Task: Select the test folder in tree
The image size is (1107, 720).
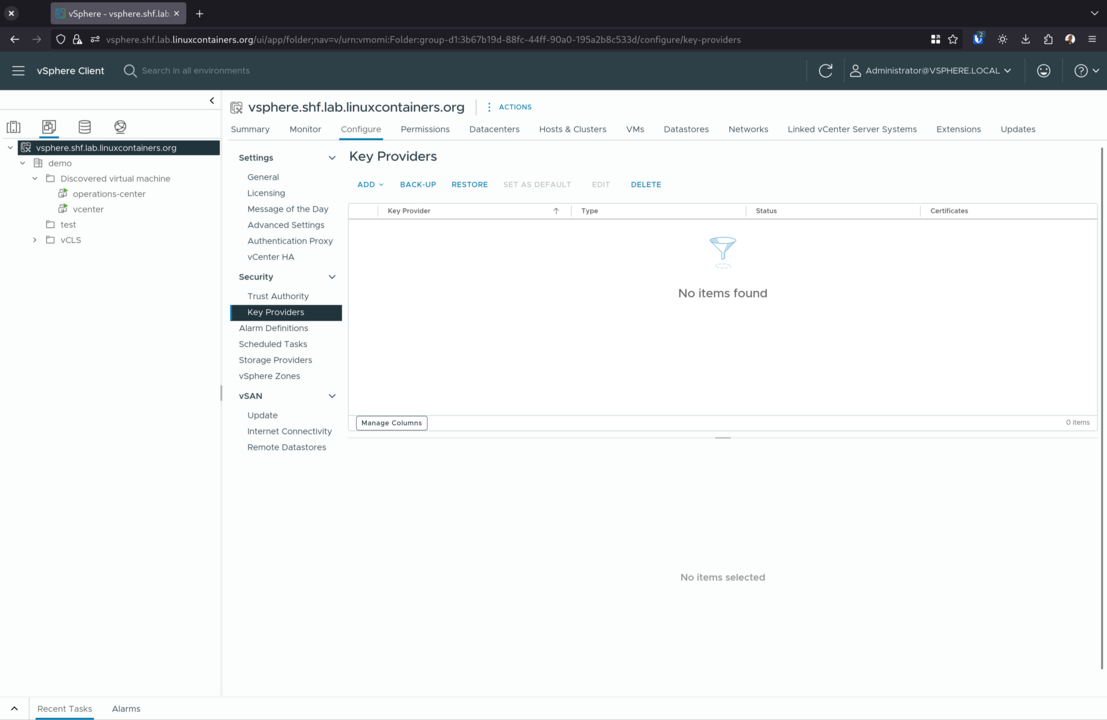Action: click(x=68, y=224)
